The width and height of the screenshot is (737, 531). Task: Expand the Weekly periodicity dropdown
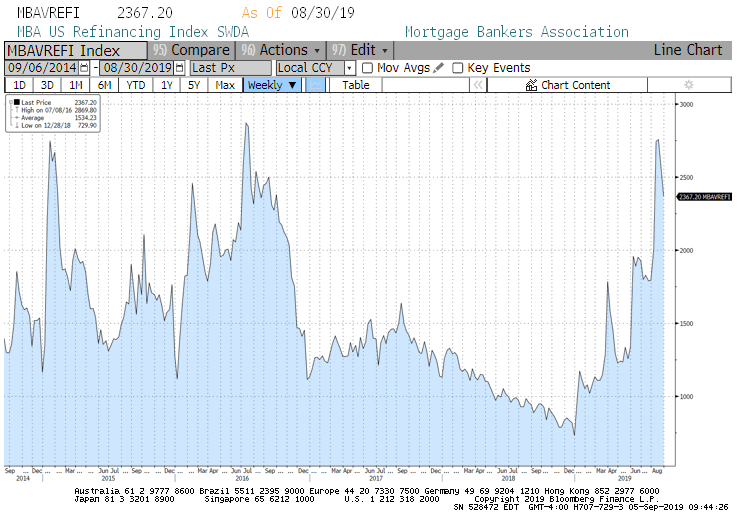[x=272, y=85]
